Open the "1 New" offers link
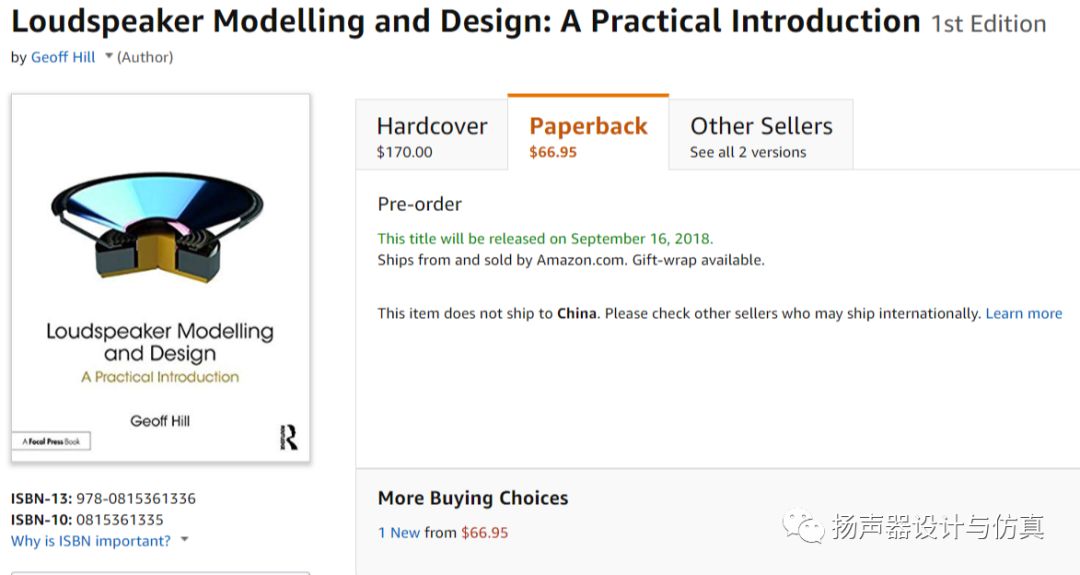Viewport: 1080px width, 575px height. pyautogui.click(x=398, y=532)
